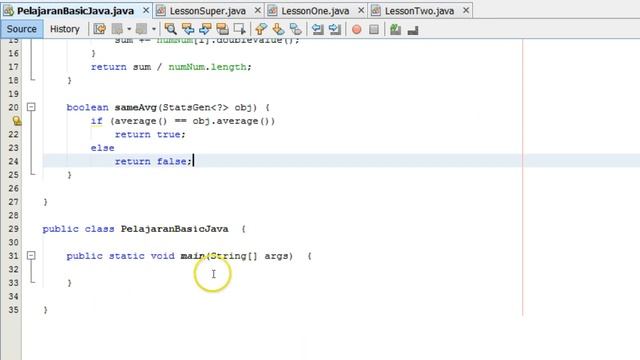640x360 pixels.
Task: Click 'return false;' on line 24
Action: click(153, 161)
